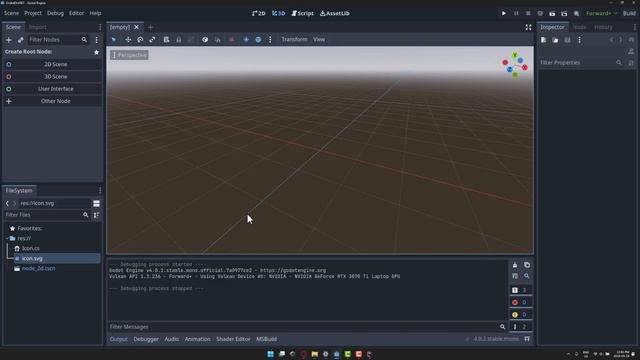Toggle editor messages filter showing 2
The height and width of the screenshot is (360, 640).
(x=520, y=327)
